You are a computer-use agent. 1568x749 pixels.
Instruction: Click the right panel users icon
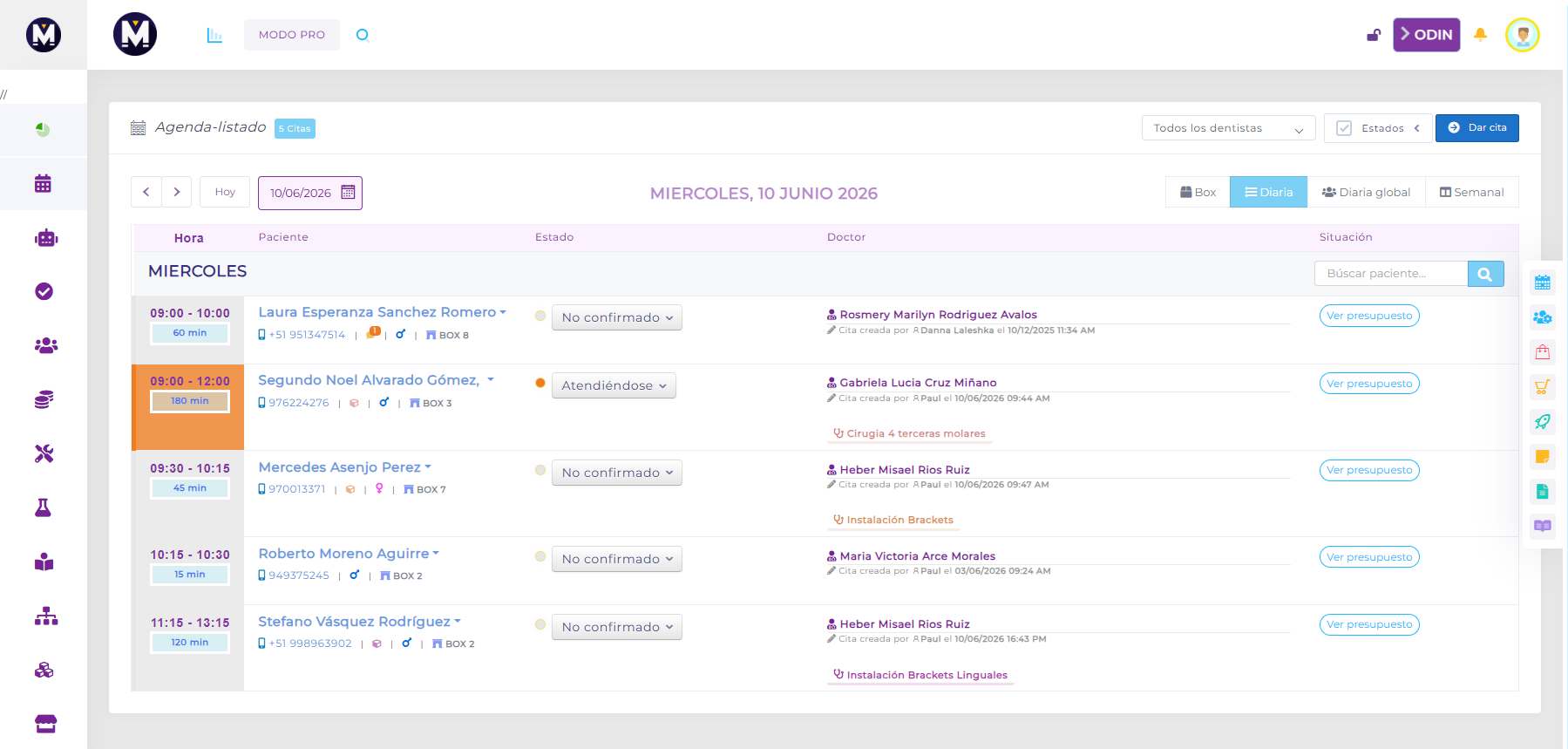(x=1543, y=317)
